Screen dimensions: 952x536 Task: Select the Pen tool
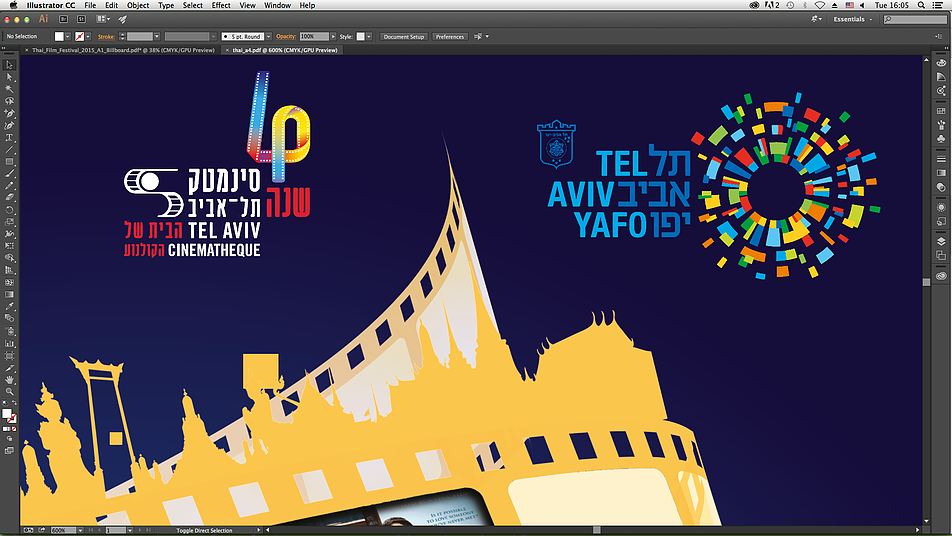click(x=9, y=114)
